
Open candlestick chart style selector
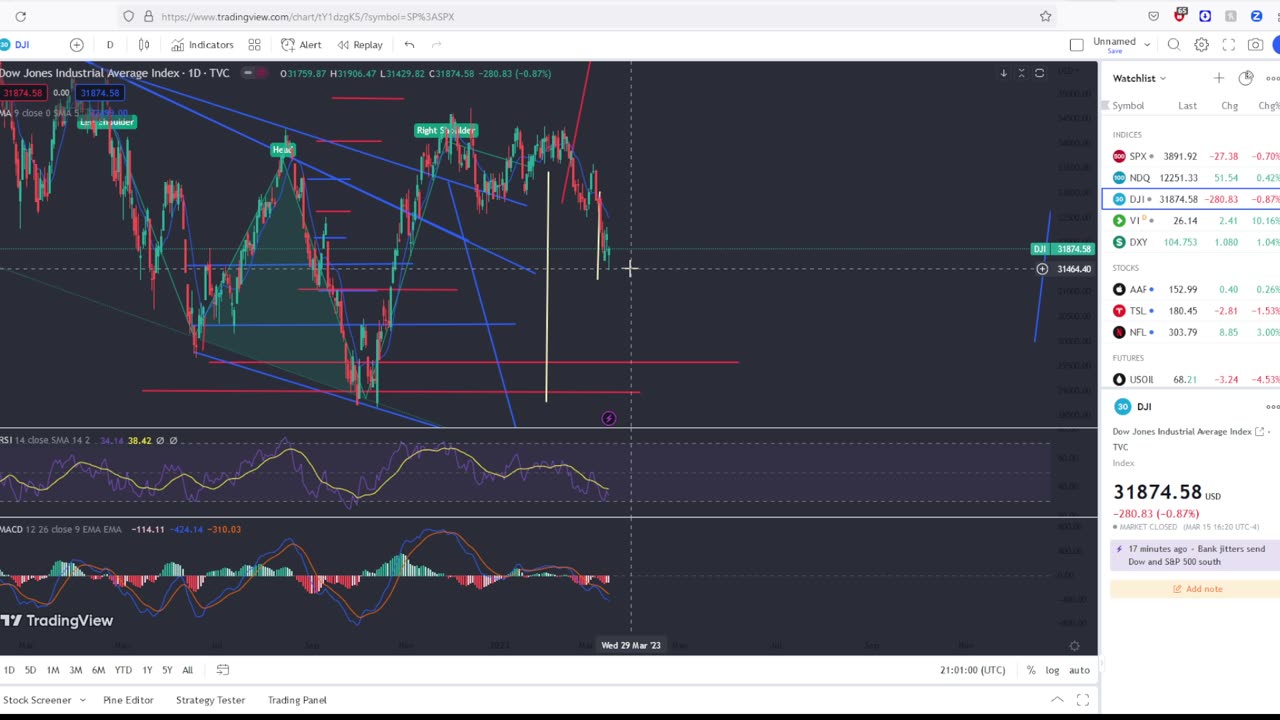pos(144,45)
